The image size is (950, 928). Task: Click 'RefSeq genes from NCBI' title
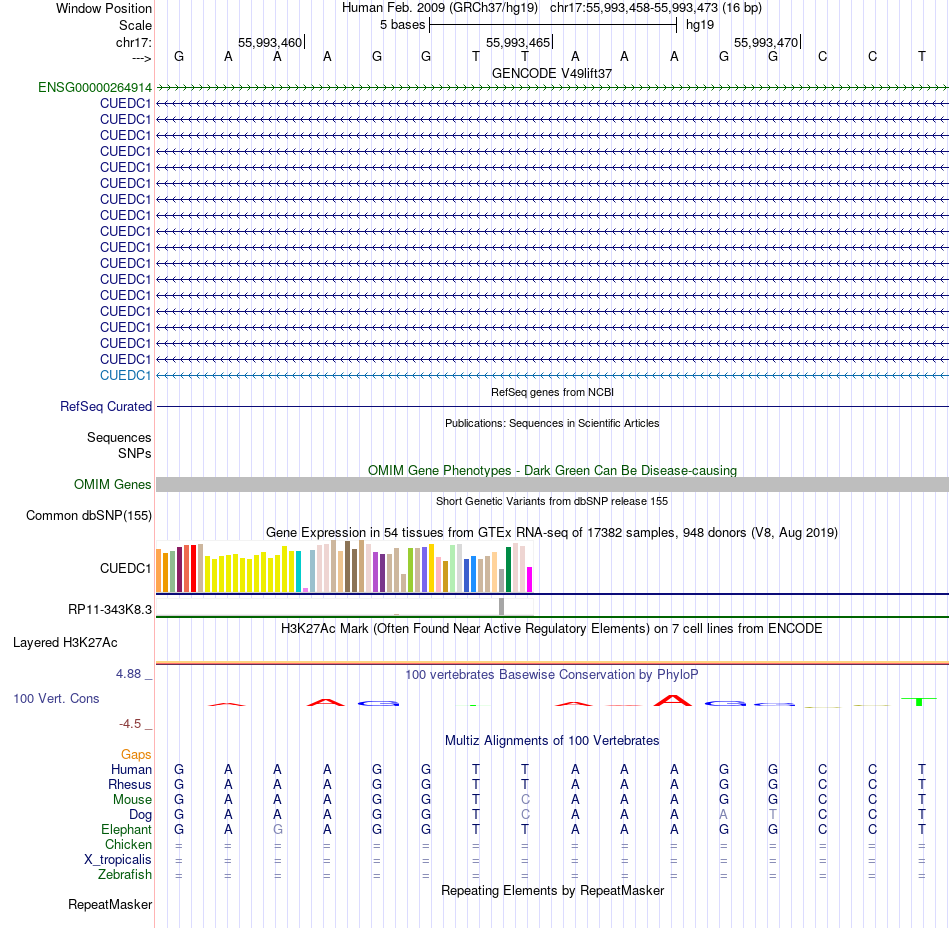[552, 392]
